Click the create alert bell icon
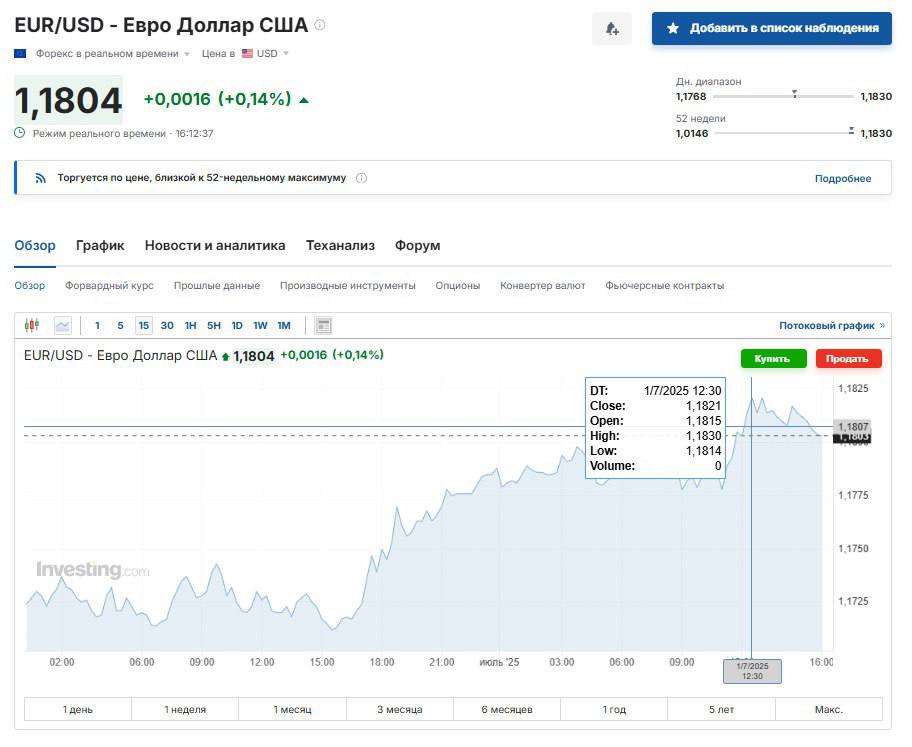912x747 pixels. coord(612,29)
